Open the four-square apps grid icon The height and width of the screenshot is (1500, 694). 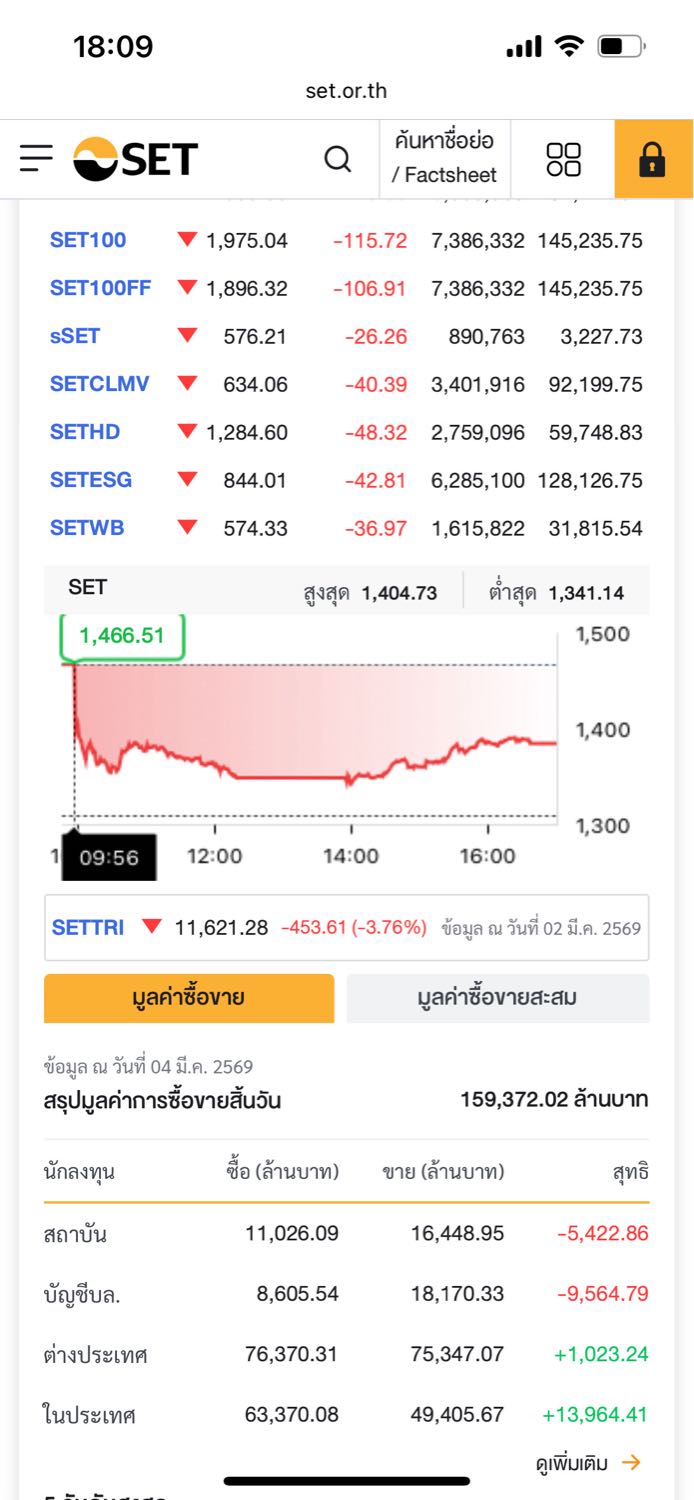click(563, 159)
